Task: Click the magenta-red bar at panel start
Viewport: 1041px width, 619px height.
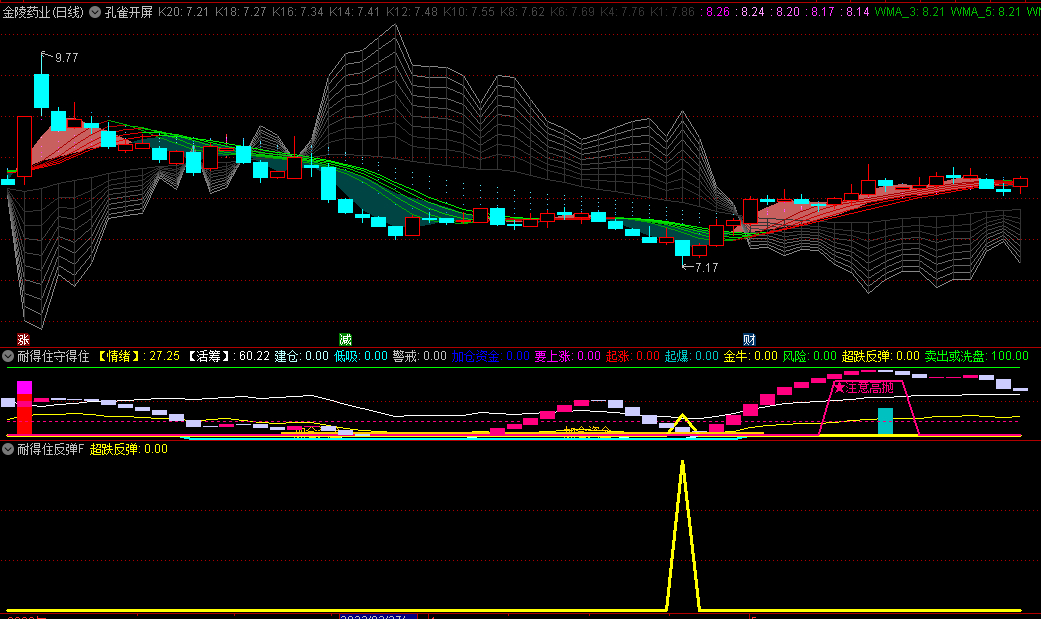Action: click(25, 408)
